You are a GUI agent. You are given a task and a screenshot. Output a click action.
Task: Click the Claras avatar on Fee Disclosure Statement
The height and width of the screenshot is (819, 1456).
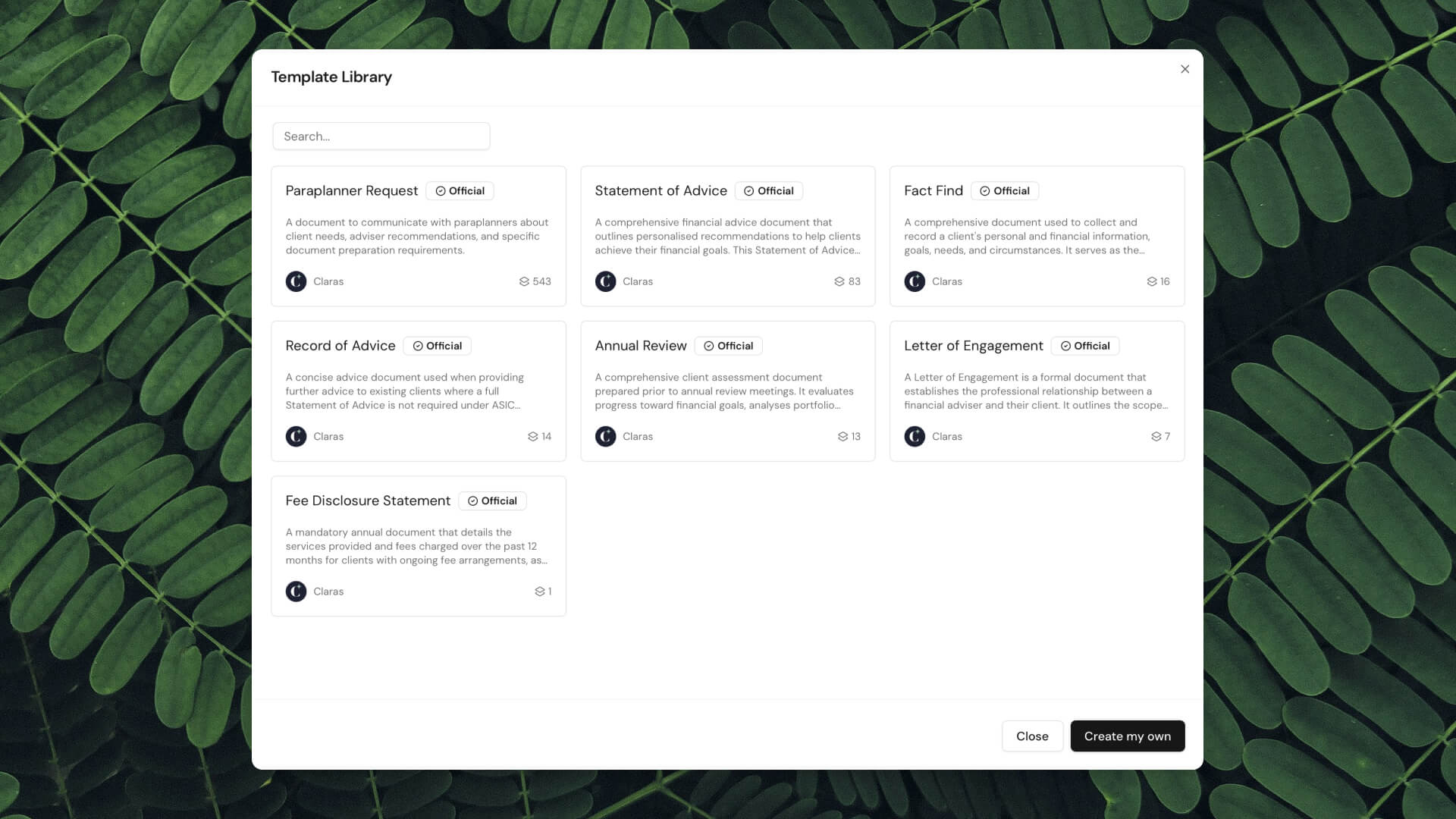(x=296, y=591)
